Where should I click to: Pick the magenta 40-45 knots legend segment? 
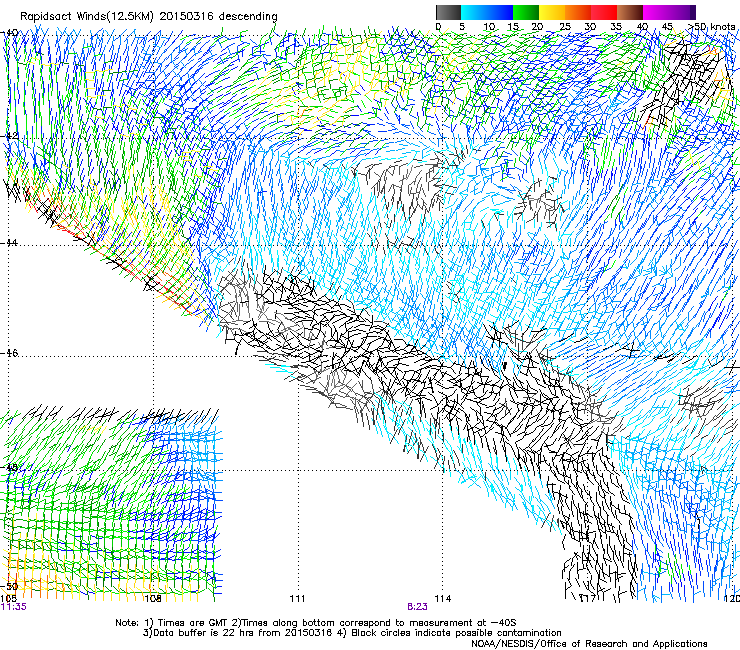click(x=656, y=12)
